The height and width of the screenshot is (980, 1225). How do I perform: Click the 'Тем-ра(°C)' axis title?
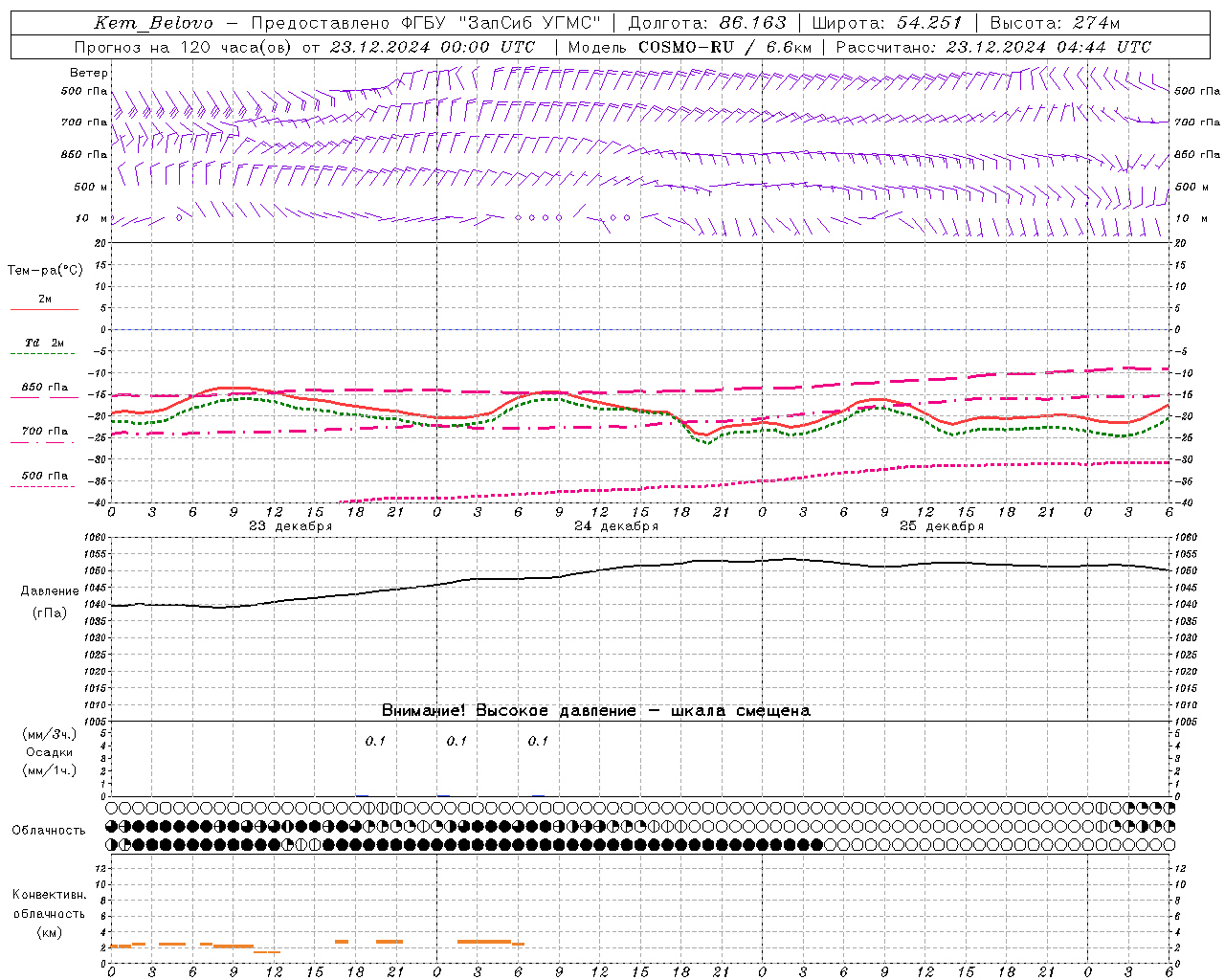click(x=45, y=271)
